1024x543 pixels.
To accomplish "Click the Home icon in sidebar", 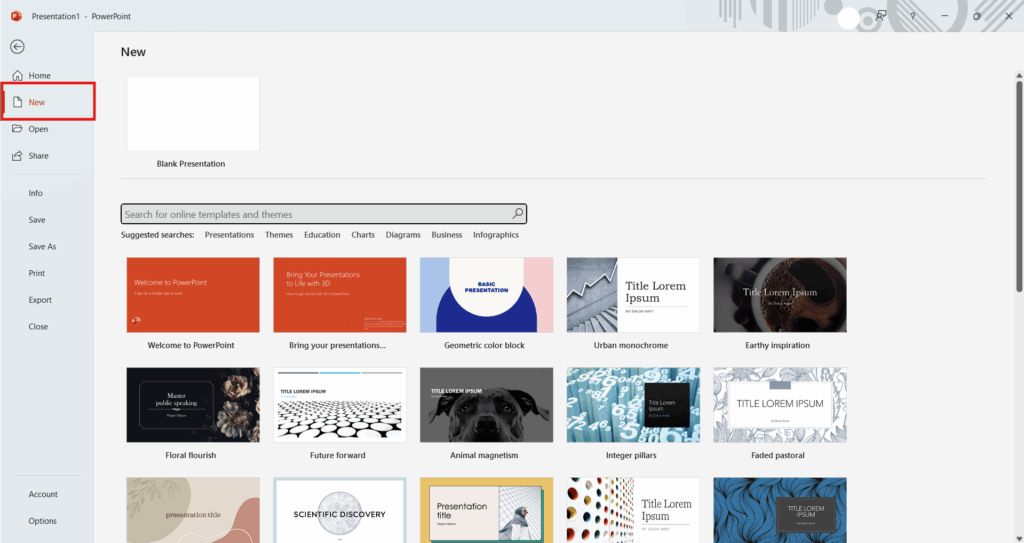I will point(17,76).
